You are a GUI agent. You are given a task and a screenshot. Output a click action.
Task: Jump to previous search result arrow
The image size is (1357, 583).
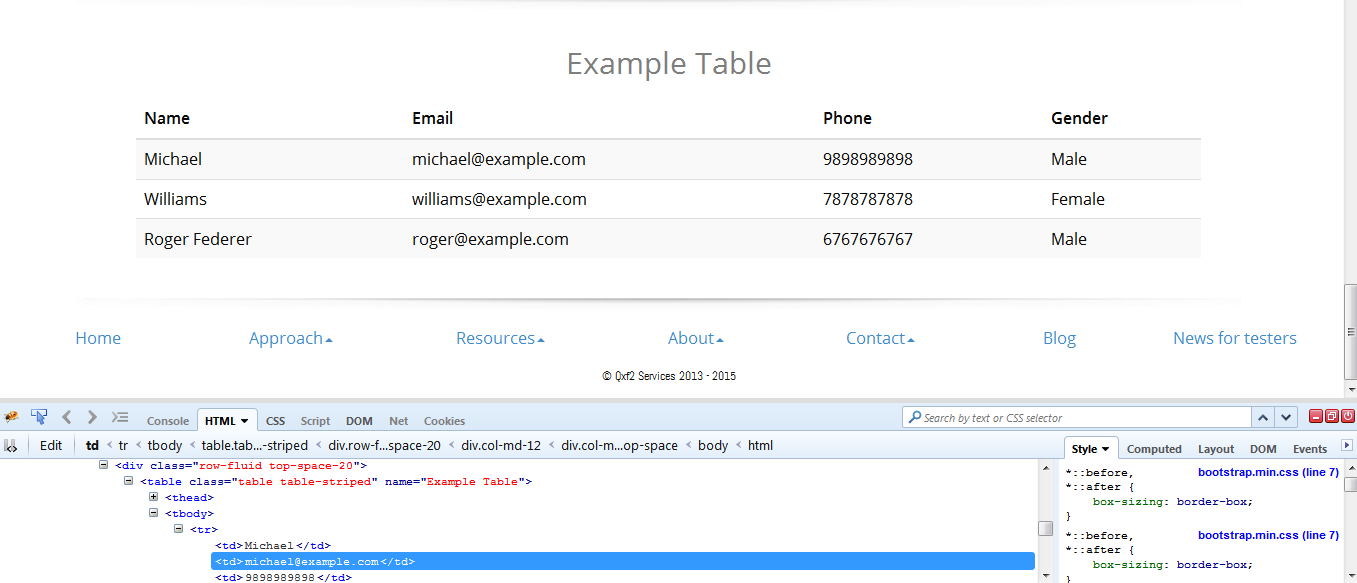tap(1263, 418)
